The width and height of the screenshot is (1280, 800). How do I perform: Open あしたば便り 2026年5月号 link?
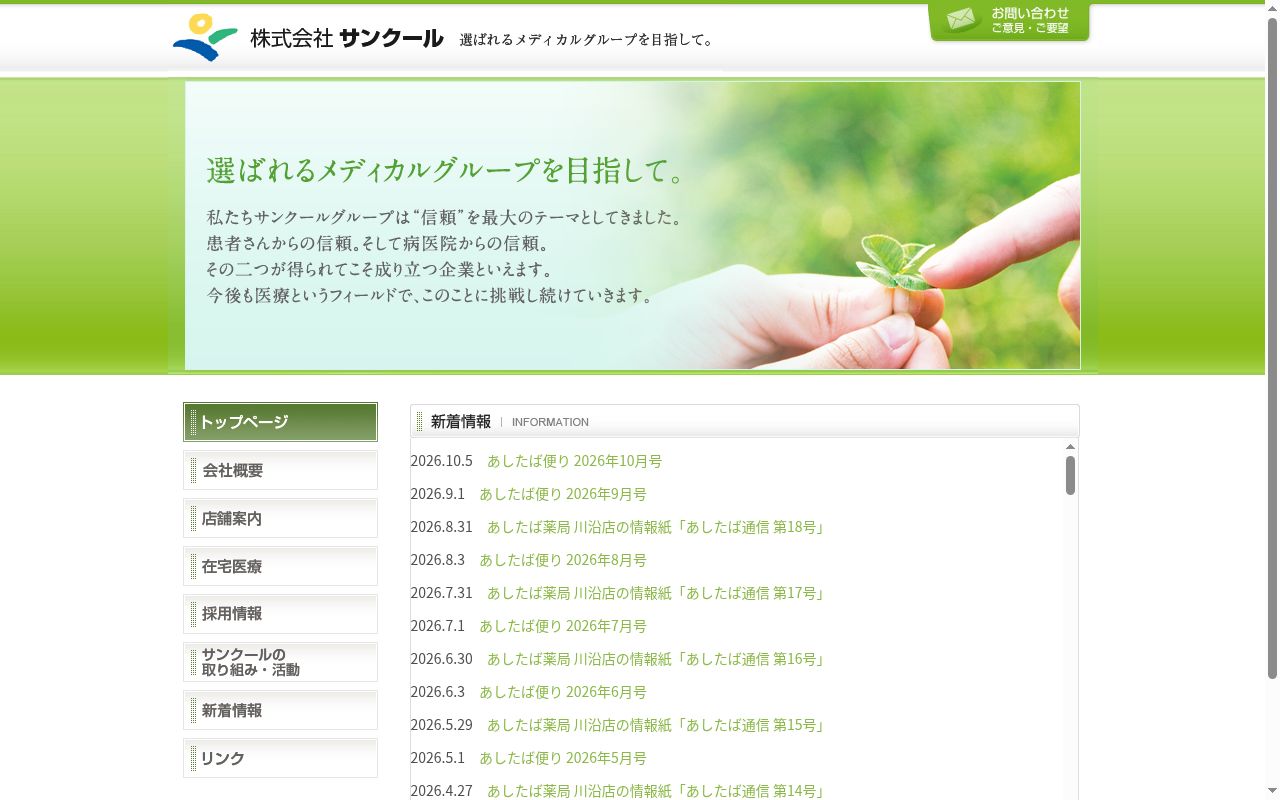[562, 758]
